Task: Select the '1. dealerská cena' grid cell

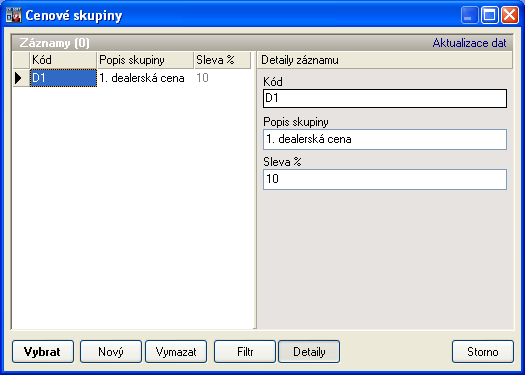Action: tap(145, 78)
